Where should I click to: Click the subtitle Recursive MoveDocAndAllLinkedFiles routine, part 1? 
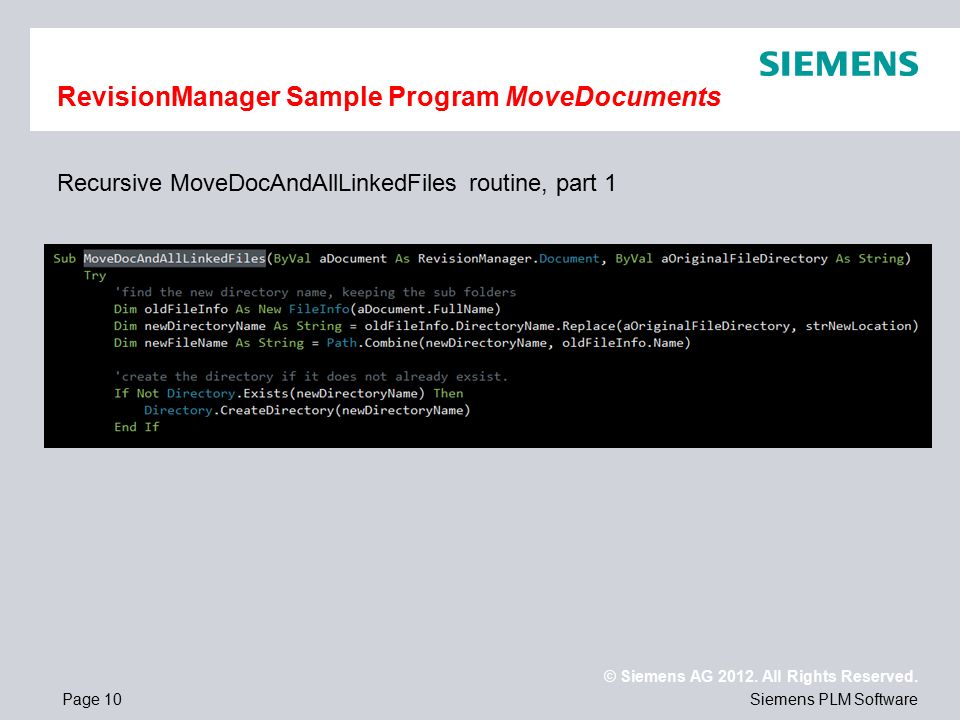point(336,183)
